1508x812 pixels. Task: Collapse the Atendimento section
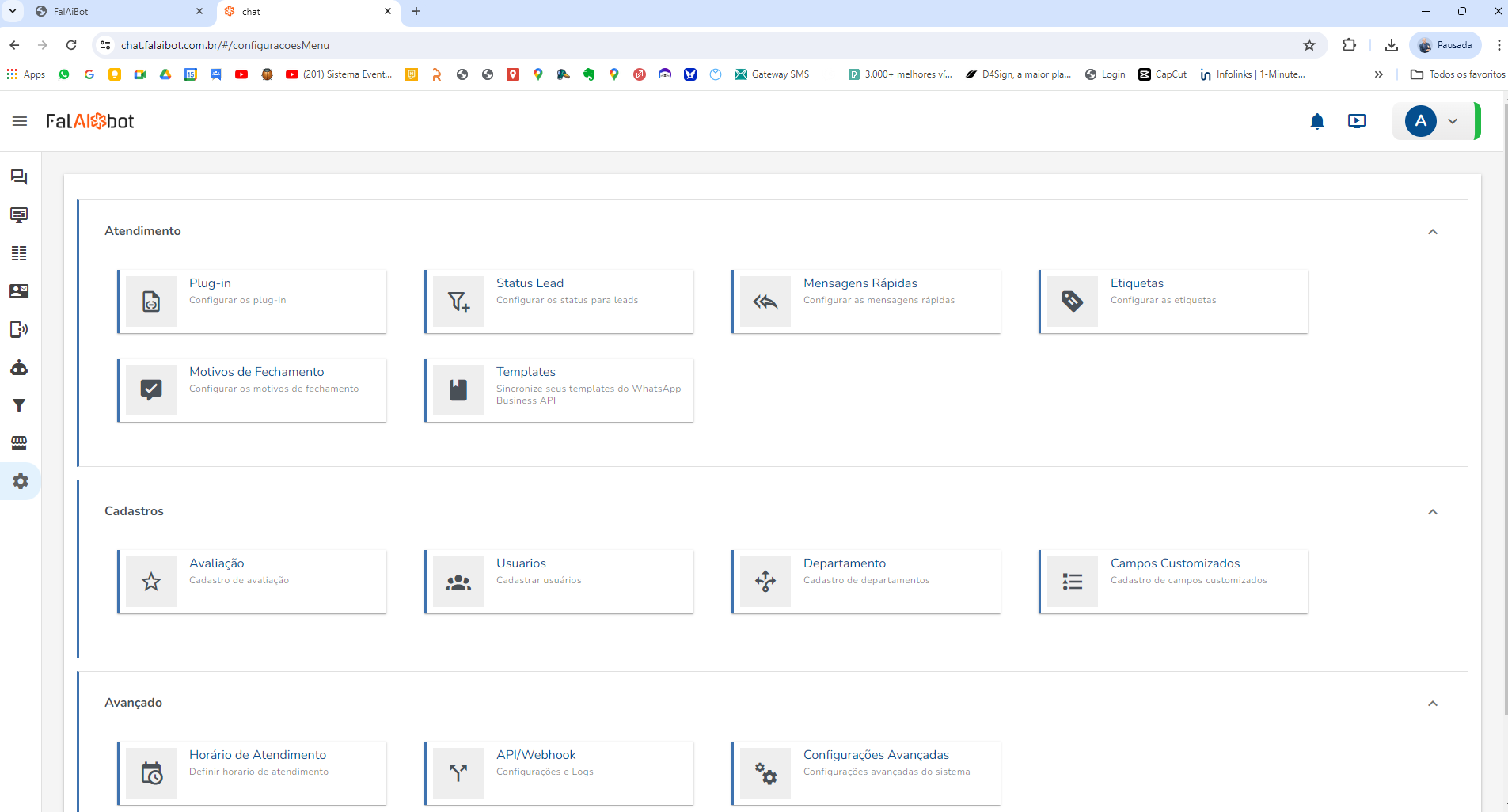pos(1433,232)
